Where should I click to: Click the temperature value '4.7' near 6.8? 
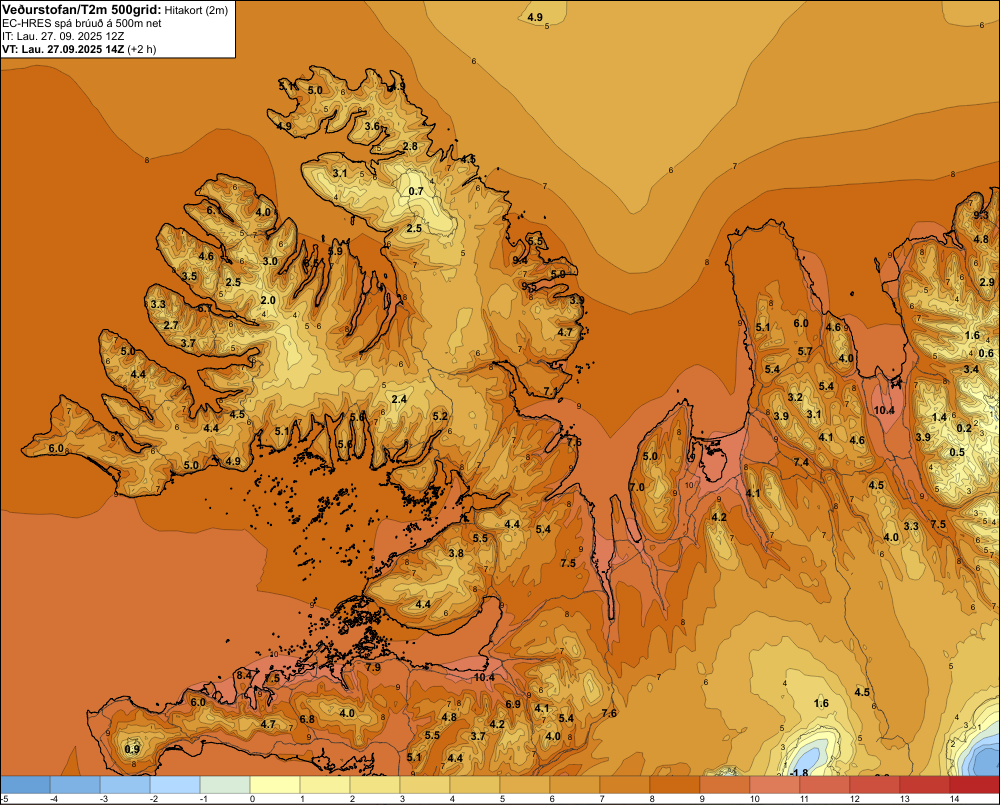(x=268, y=724)
